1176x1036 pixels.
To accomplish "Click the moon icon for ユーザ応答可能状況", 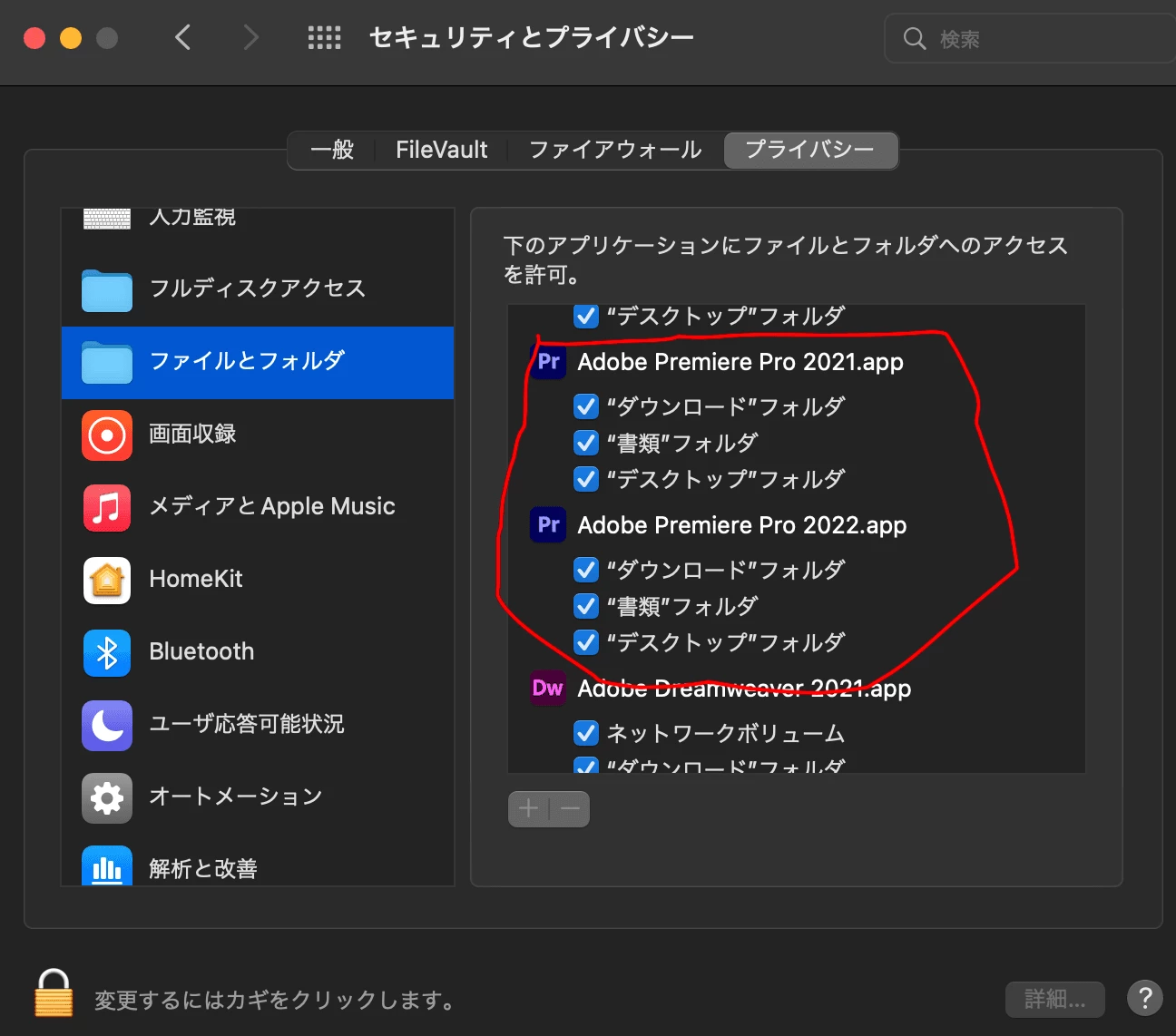I will click(x=107, y=725).
